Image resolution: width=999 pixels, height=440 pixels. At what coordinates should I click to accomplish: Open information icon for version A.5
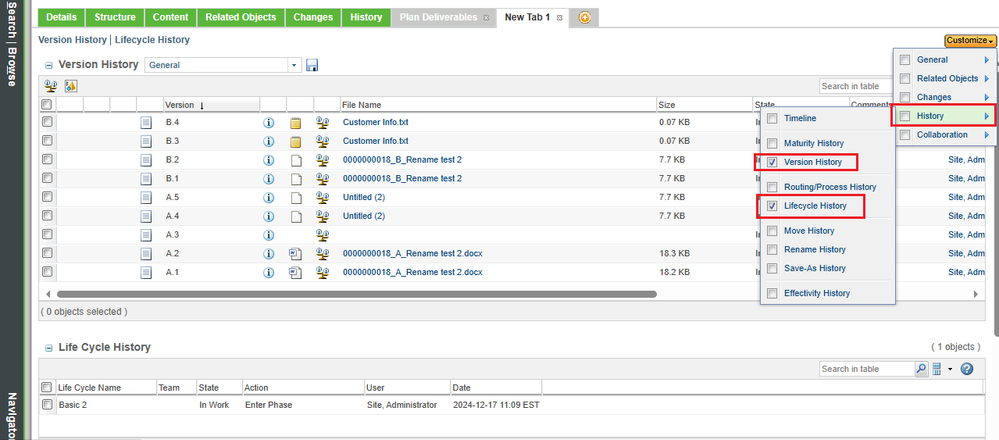268,197
